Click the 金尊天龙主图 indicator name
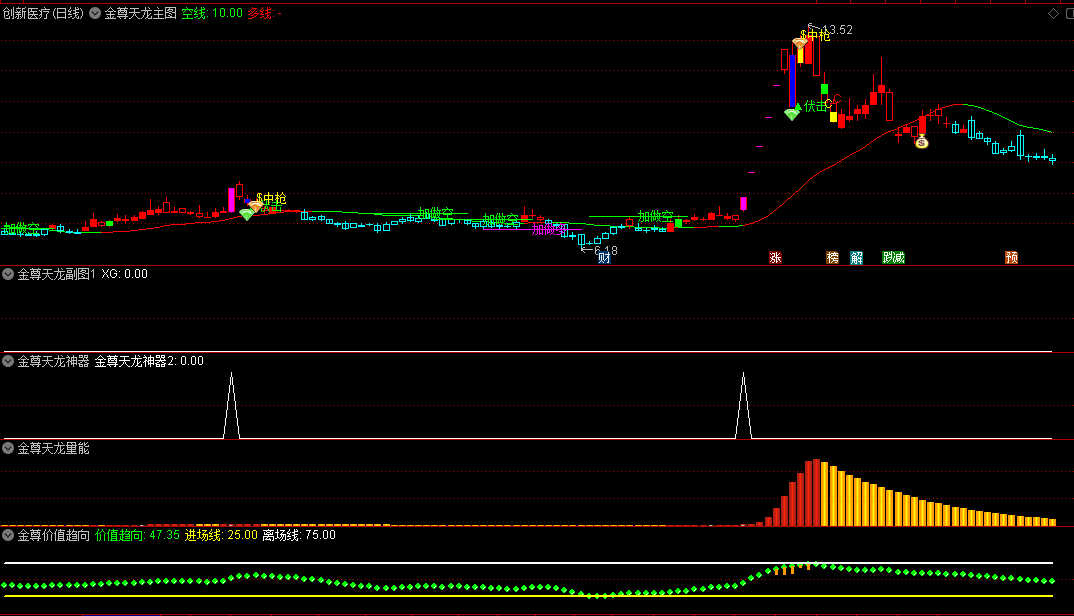Screen dimensions: 1074x616 pos(140,13)
